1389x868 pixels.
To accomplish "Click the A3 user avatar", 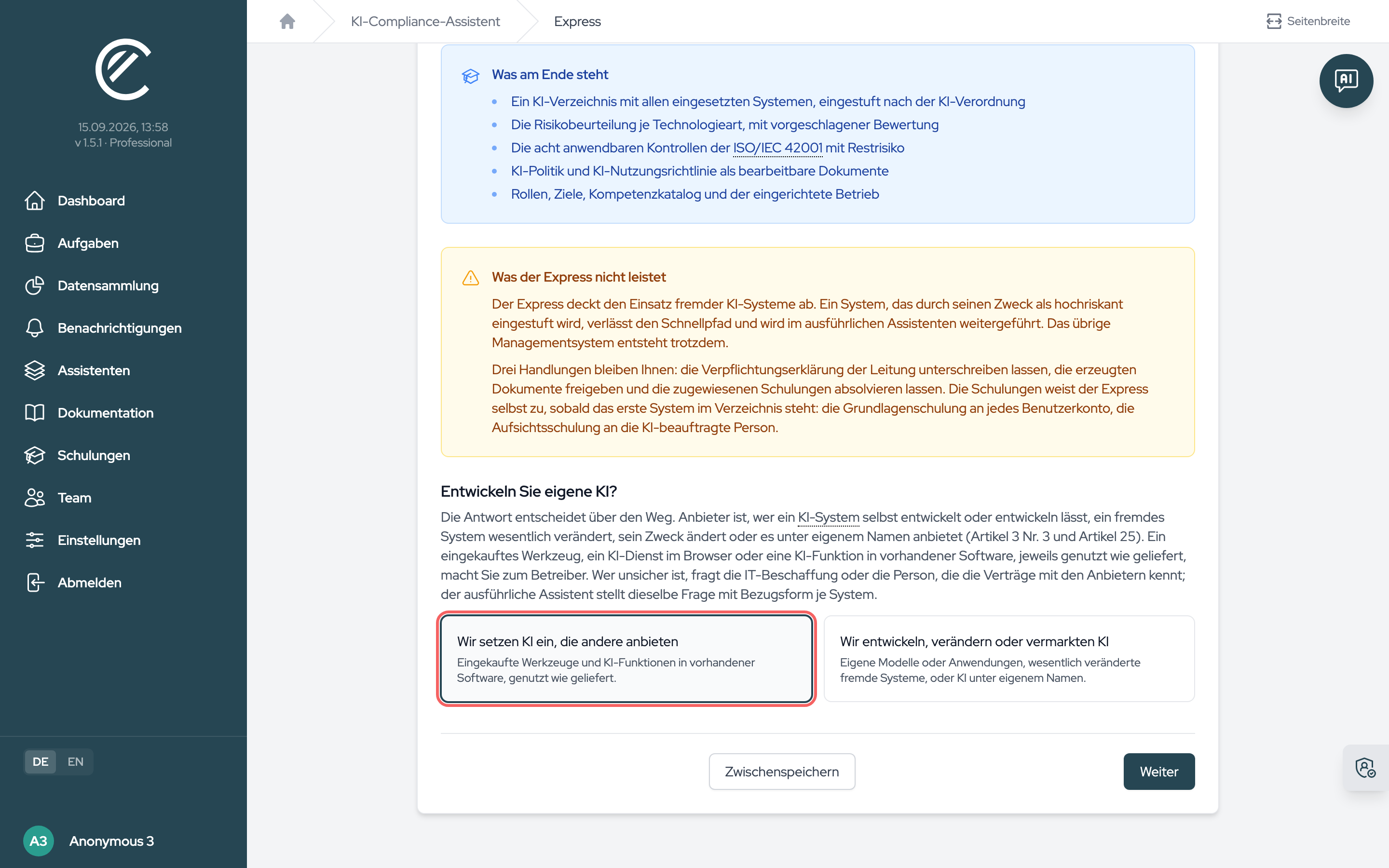I will pyautogui.click(x=39, y=841).
